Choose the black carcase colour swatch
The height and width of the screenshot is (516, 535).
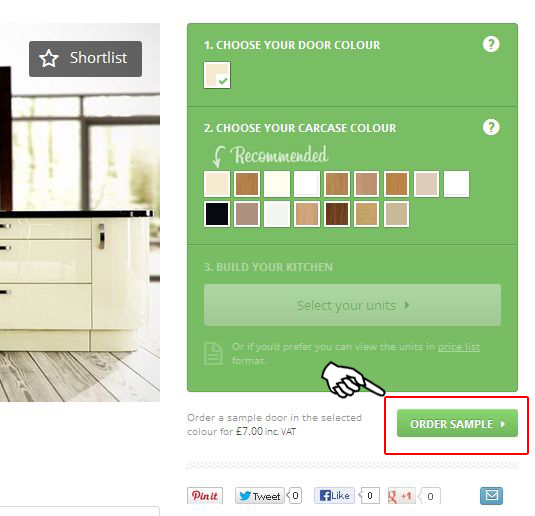(217, 214)
